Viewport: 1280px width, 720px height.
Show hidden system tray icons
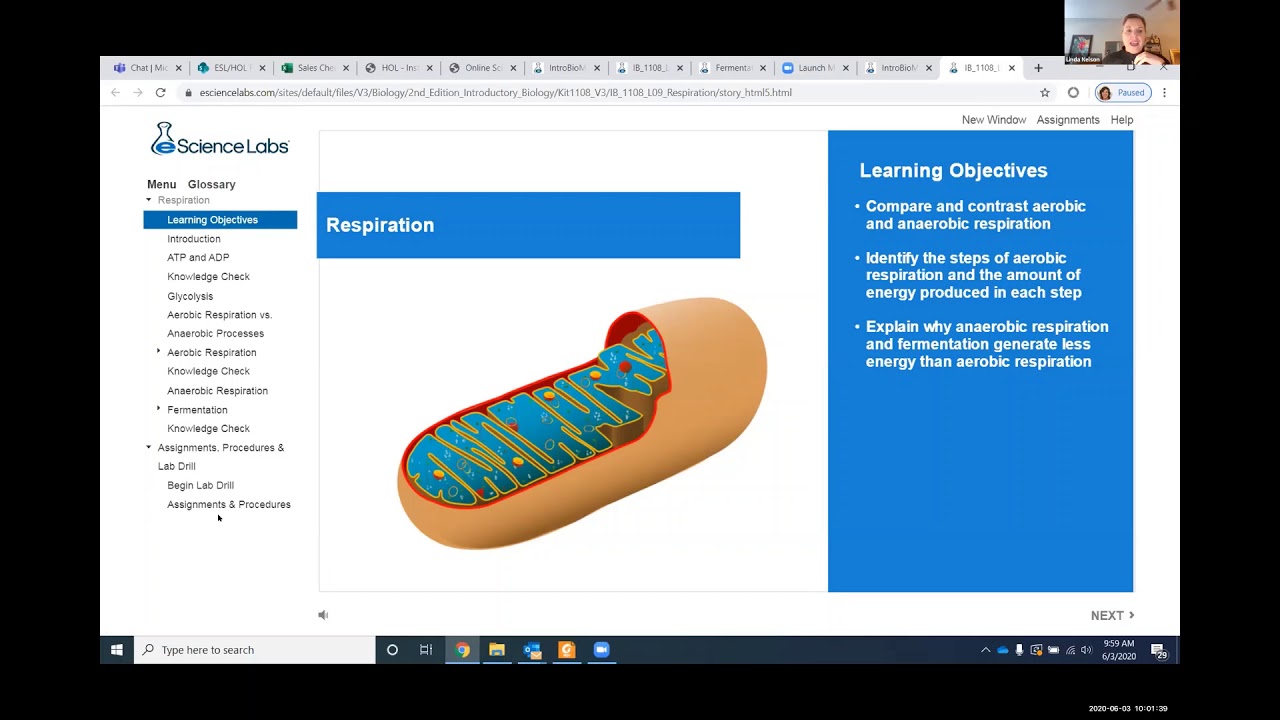pyautogui.click(x=985, y=650)
